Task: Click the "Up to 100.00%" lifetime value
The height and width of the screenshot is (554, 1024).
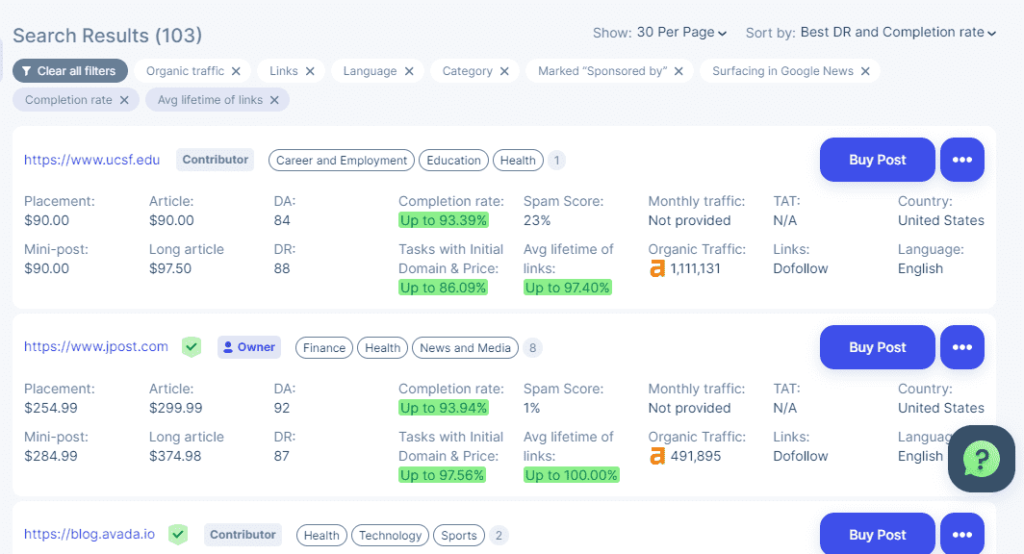Action: click(x=571, y=475)
